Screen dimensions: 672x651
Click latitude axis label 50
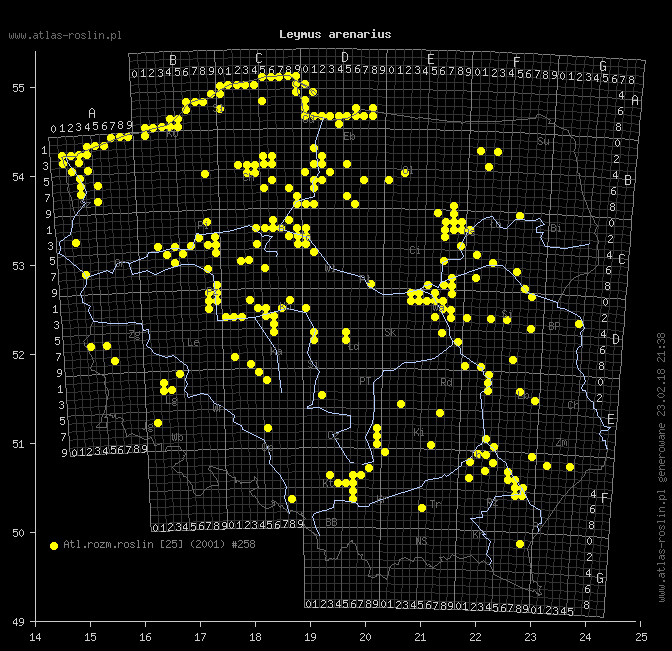(18, 533)
